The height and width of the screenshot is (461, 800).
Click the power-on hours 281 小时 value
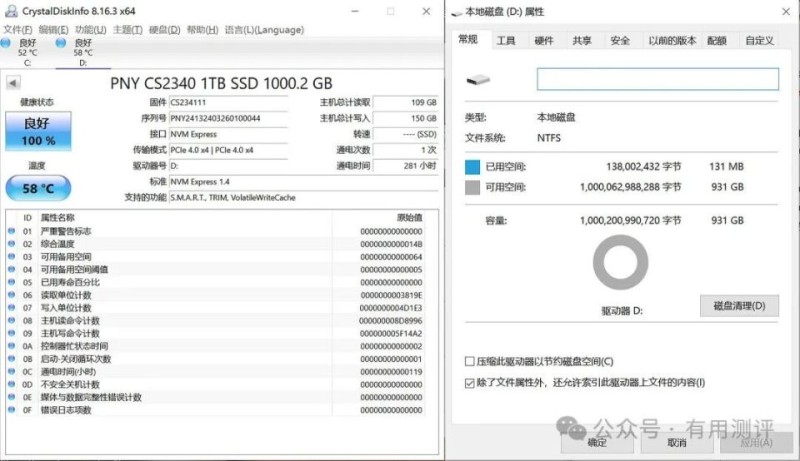[406, 166]
